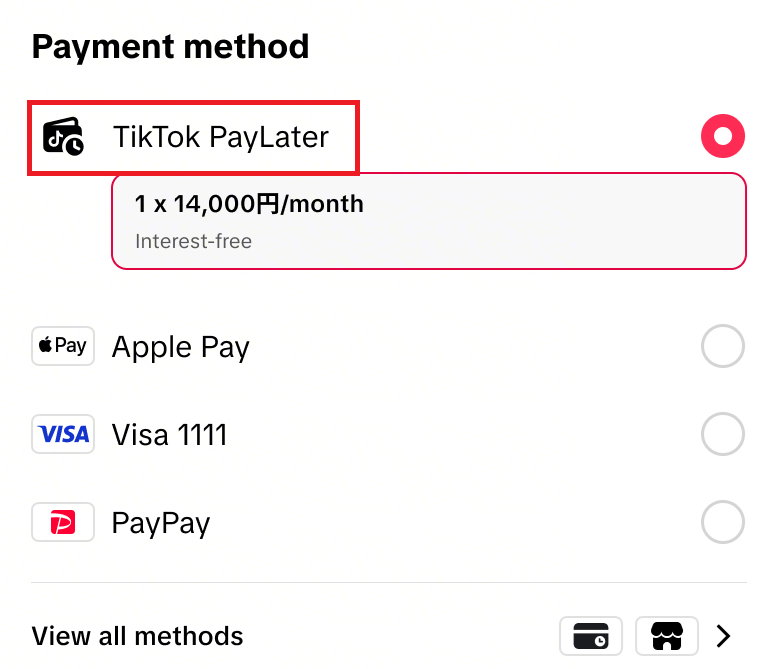Click the Interest-free note in plan box
This screenshot has height=669, width=772.
(193, 241)
